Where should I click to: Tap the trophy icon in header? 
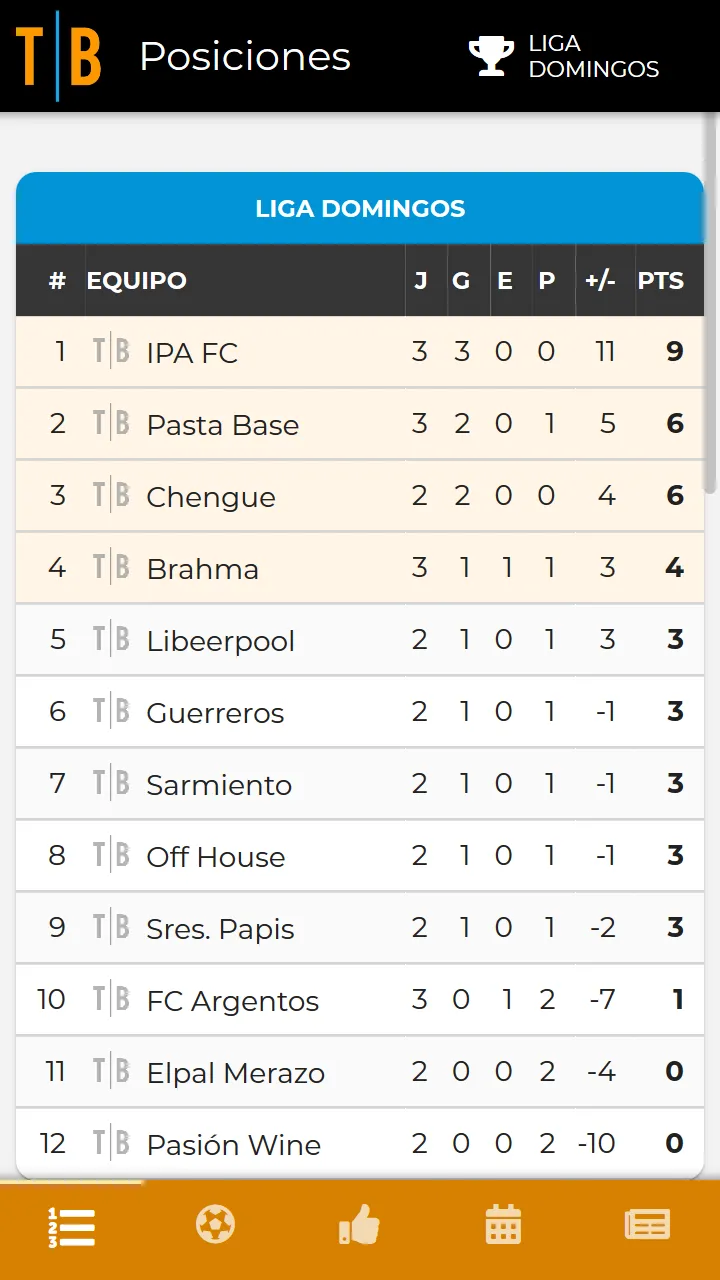coord(491,56)
